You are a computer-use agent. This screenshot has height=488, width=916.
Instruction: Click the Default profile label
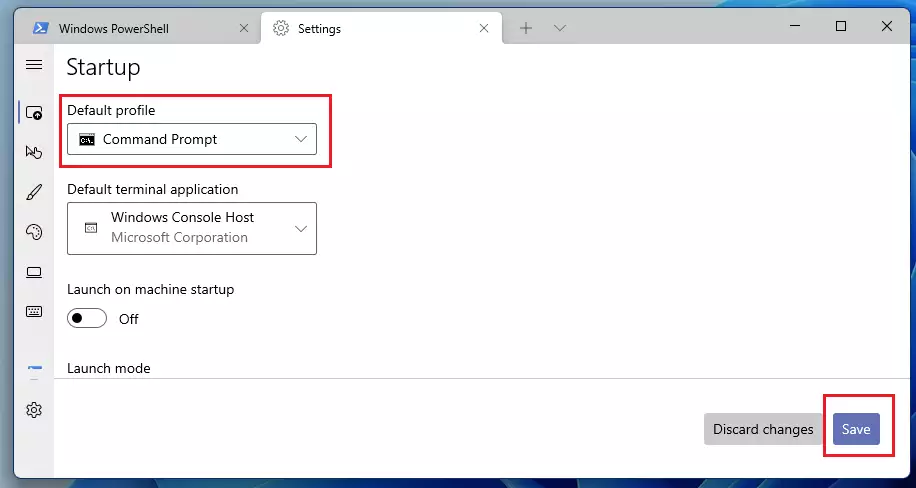pyautogui.click(x=111, y=110)
